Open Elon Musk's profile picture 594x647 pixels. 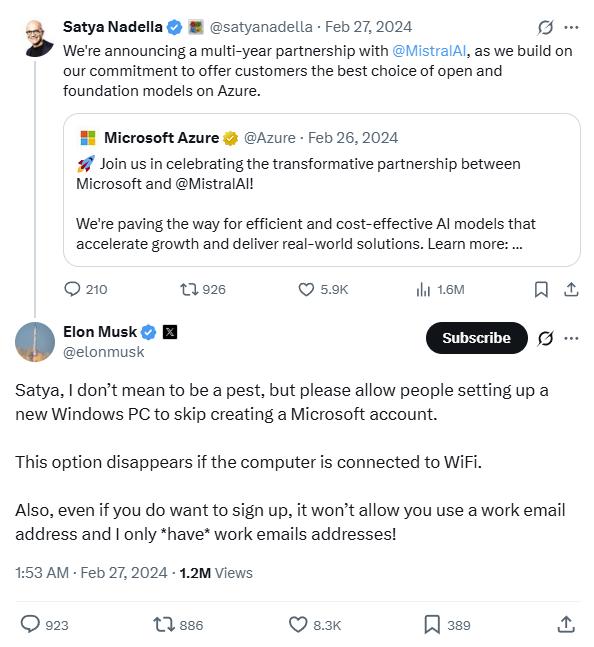coord(35,342)
